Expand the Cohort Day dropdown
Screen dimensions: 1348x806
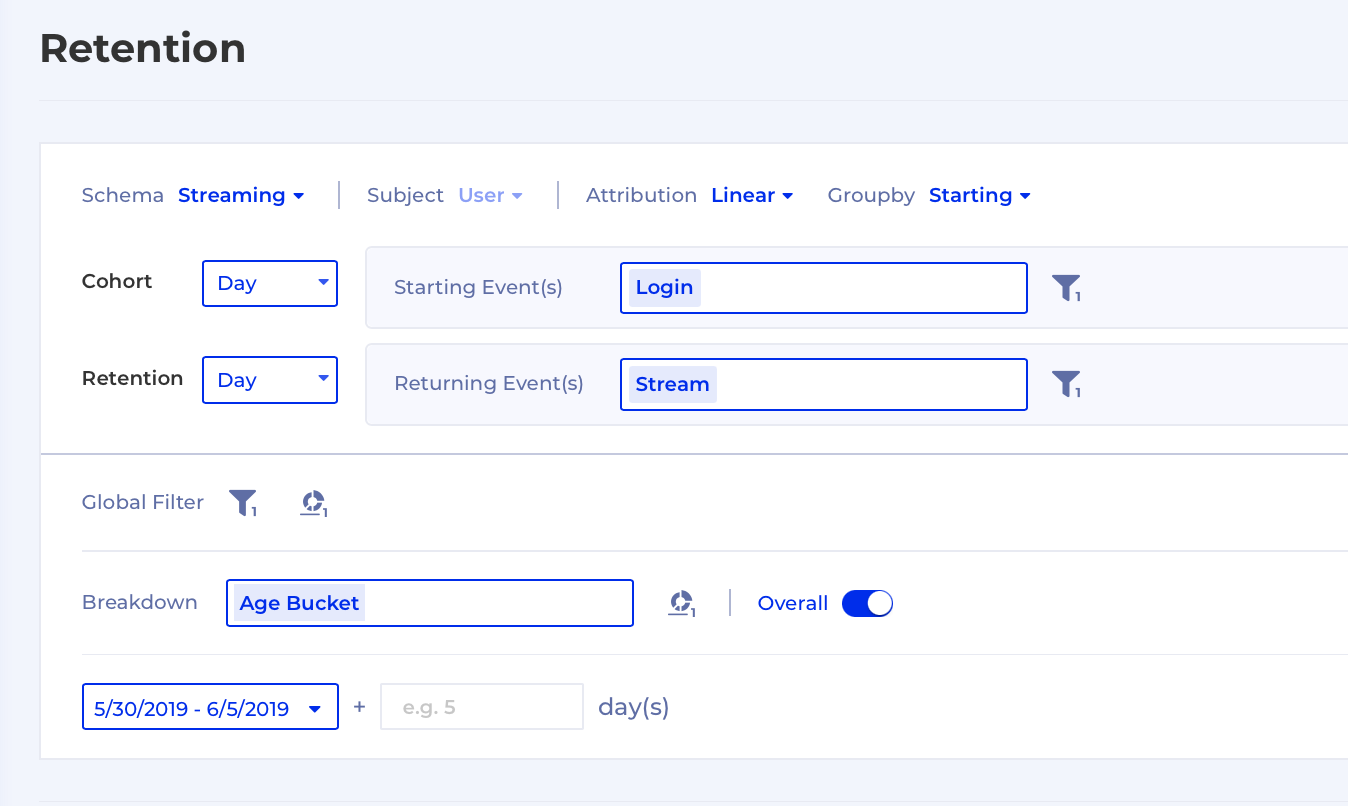click(x=270, y=283)
